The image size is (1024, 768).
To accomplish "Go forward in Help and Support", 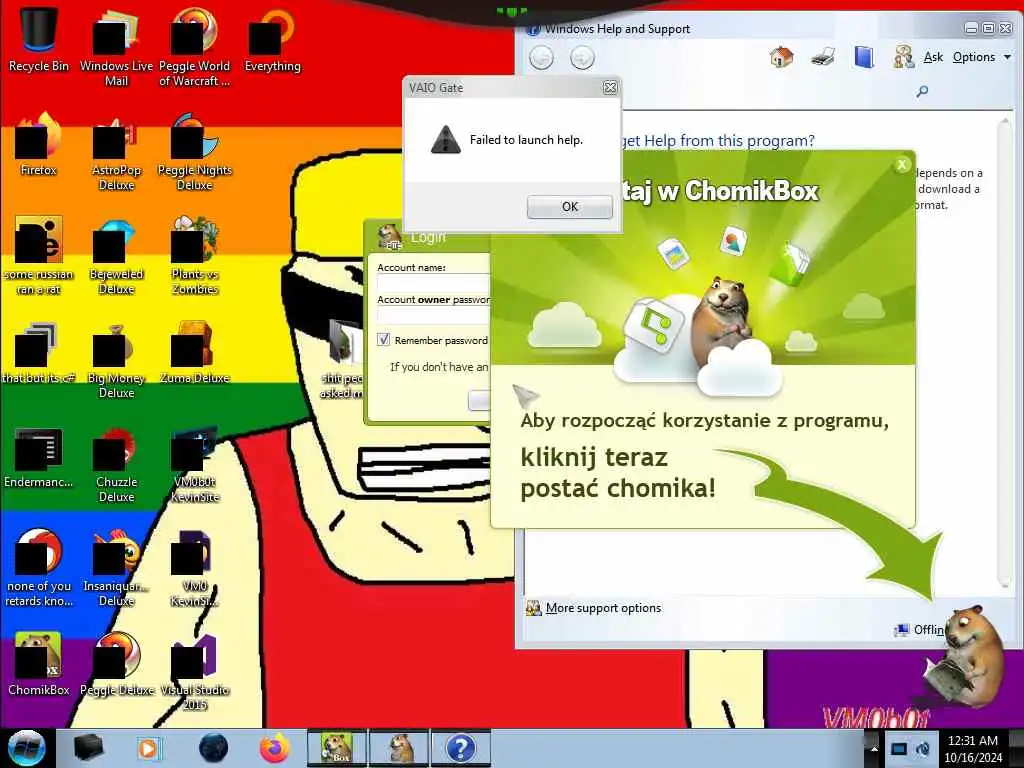I will 582,58.
